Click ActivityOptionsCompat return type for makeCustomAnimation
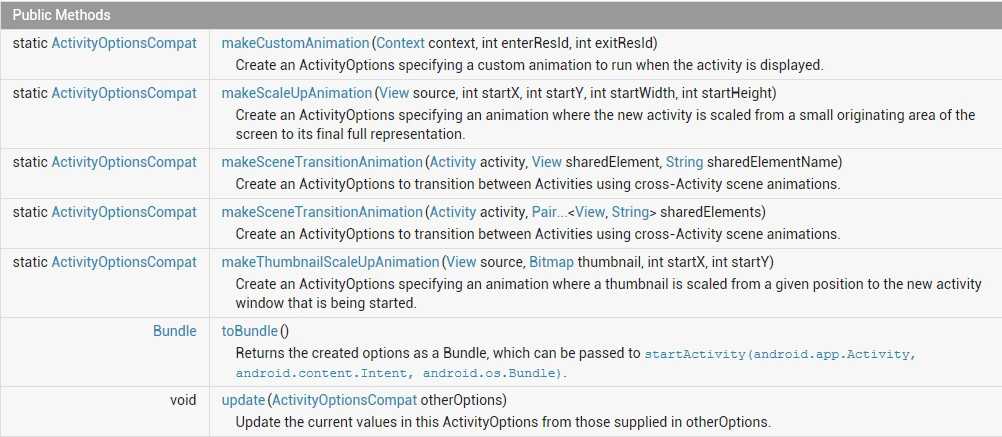 (124, 44)
